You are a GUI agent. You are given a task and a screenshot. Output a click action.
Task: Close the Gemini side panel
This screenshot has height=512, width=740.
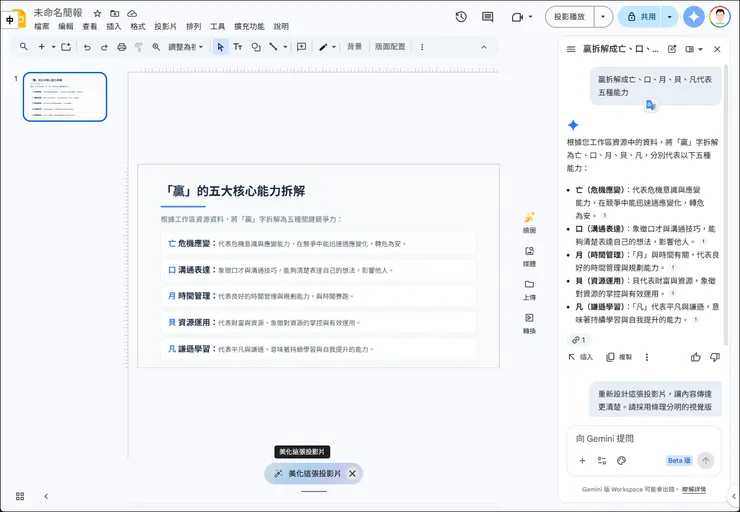click(717, 49)
